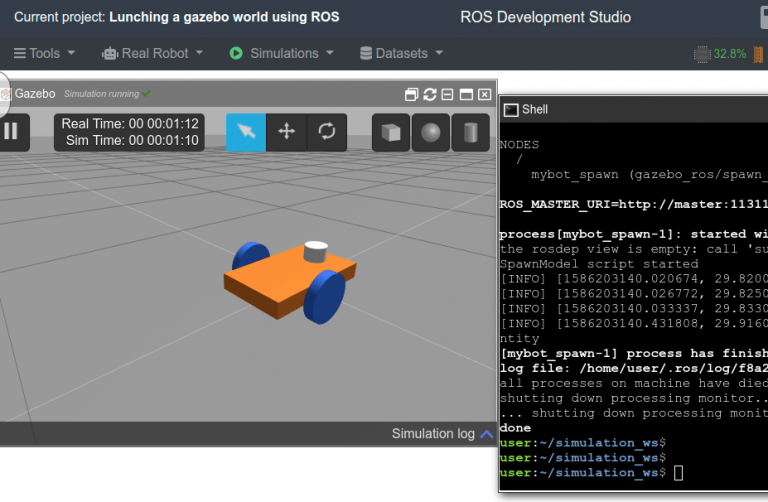
Task: Click the 'SpawnModel script started' line
Action: pos(599,264)
